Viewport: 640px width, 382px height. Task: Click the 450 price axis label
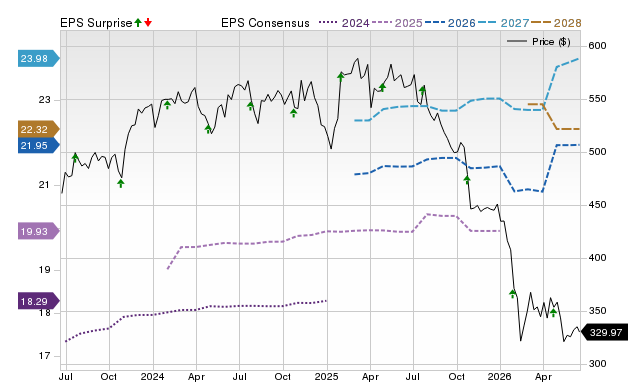tap(597, 205)
